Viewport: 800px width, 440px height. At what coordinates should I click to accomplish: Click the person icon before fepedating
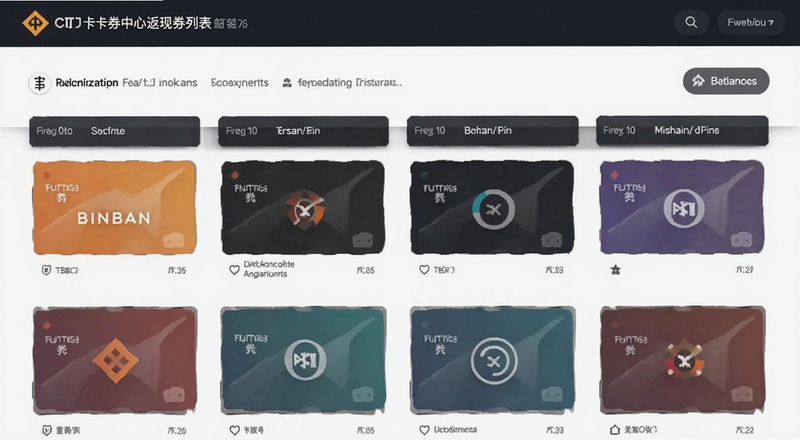point(287,83)
